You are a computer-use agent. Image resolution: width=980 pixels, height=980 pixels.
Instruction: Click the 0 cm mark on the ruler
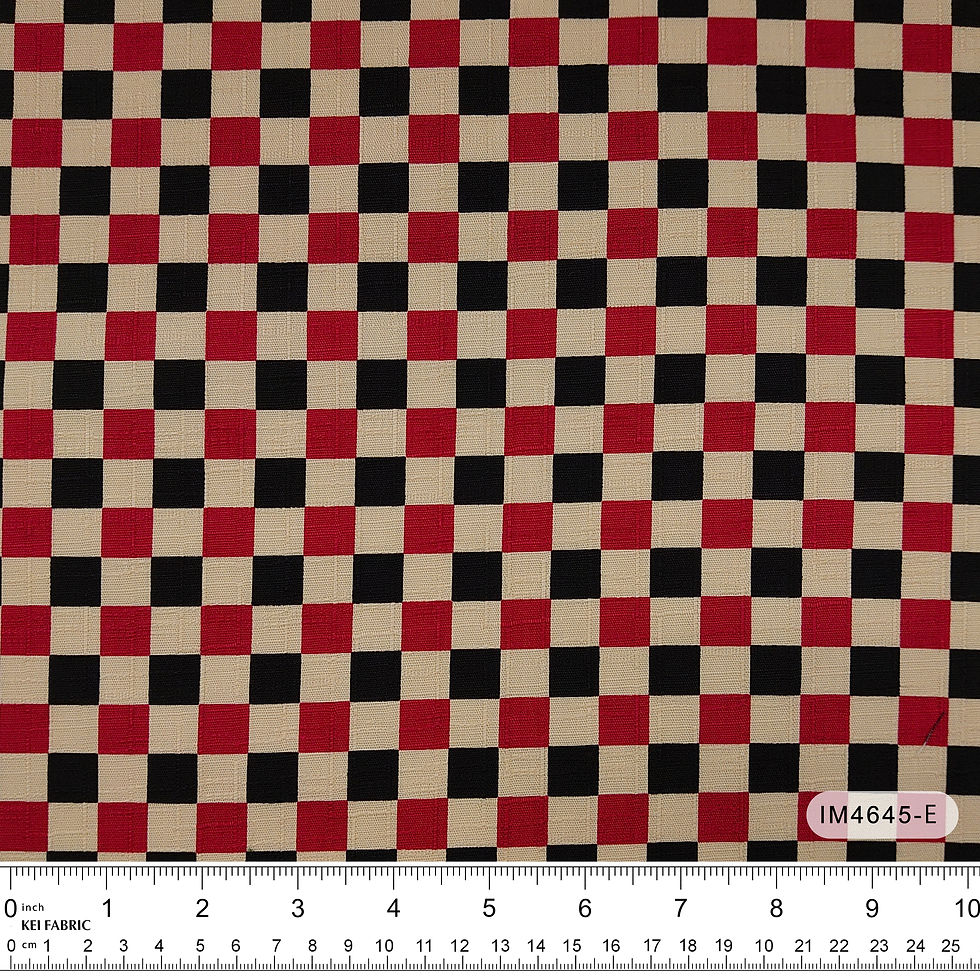pos(10,946)
